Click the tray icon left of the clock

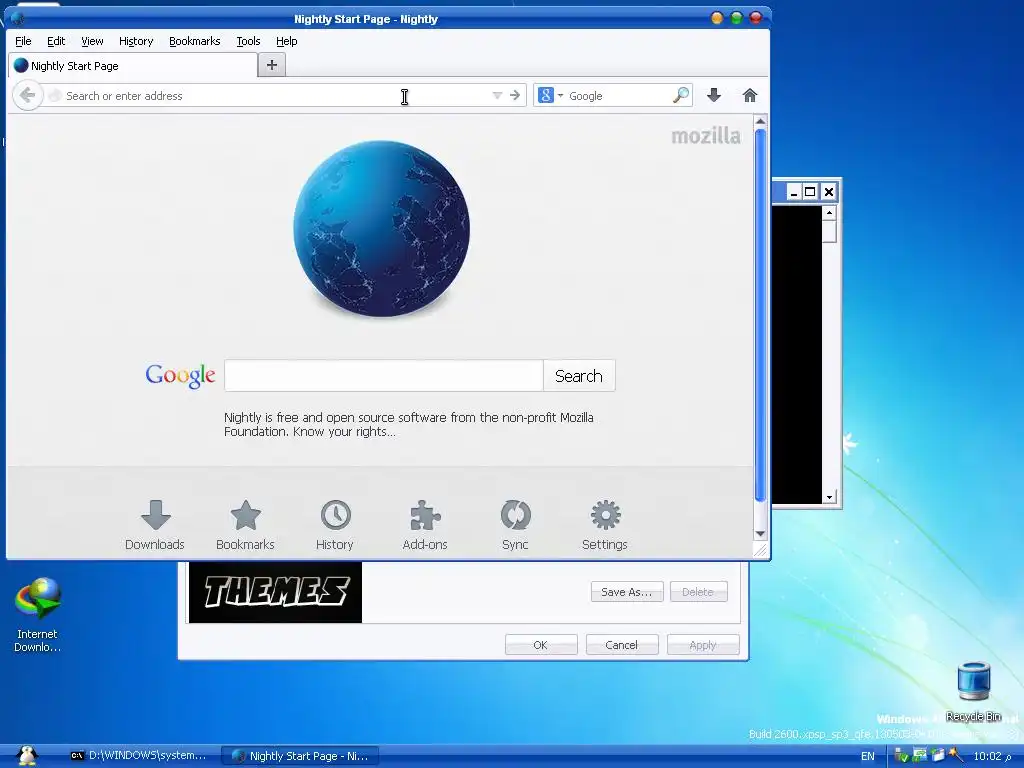pos(955,756)
